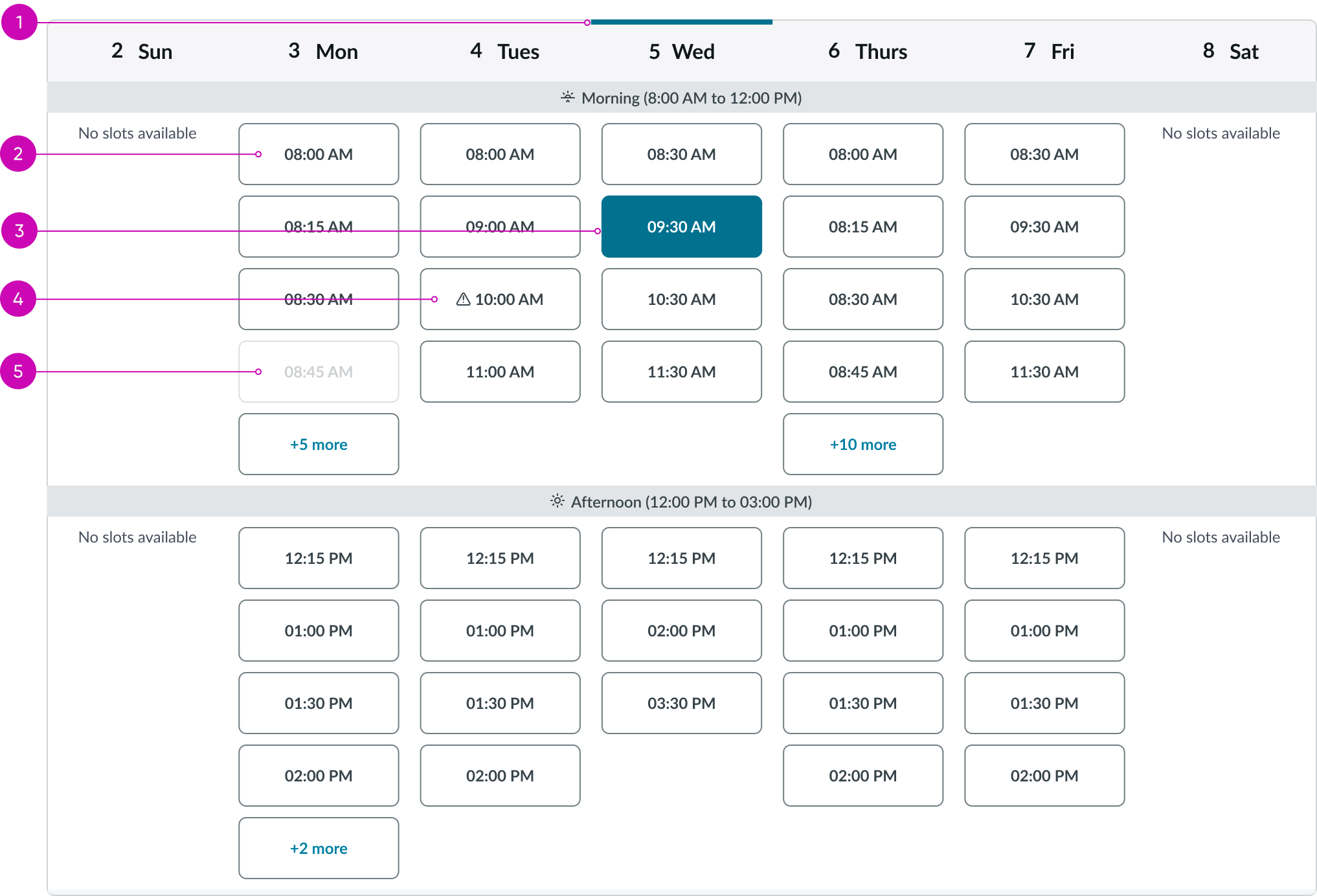The width and height of the screenshot is (1317, 896).
Task: Click the afternoon sun icon in section header
Action: click(x=557, y=501)
